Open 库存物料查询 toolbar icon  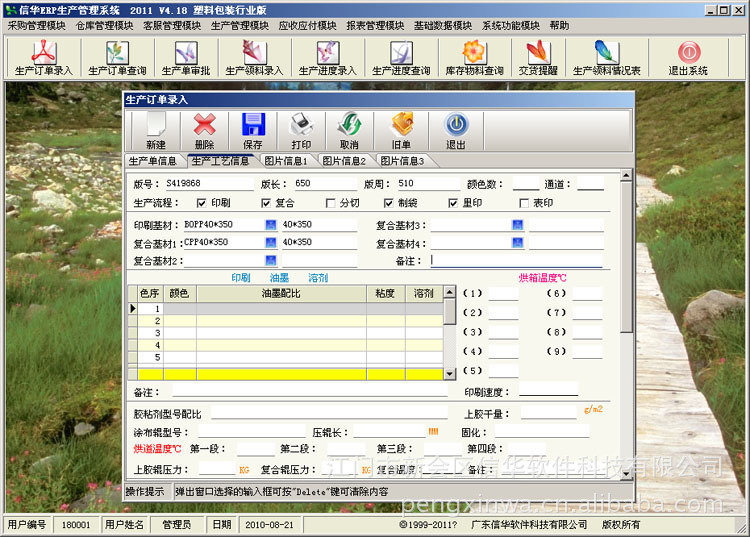tap(474, 58)
